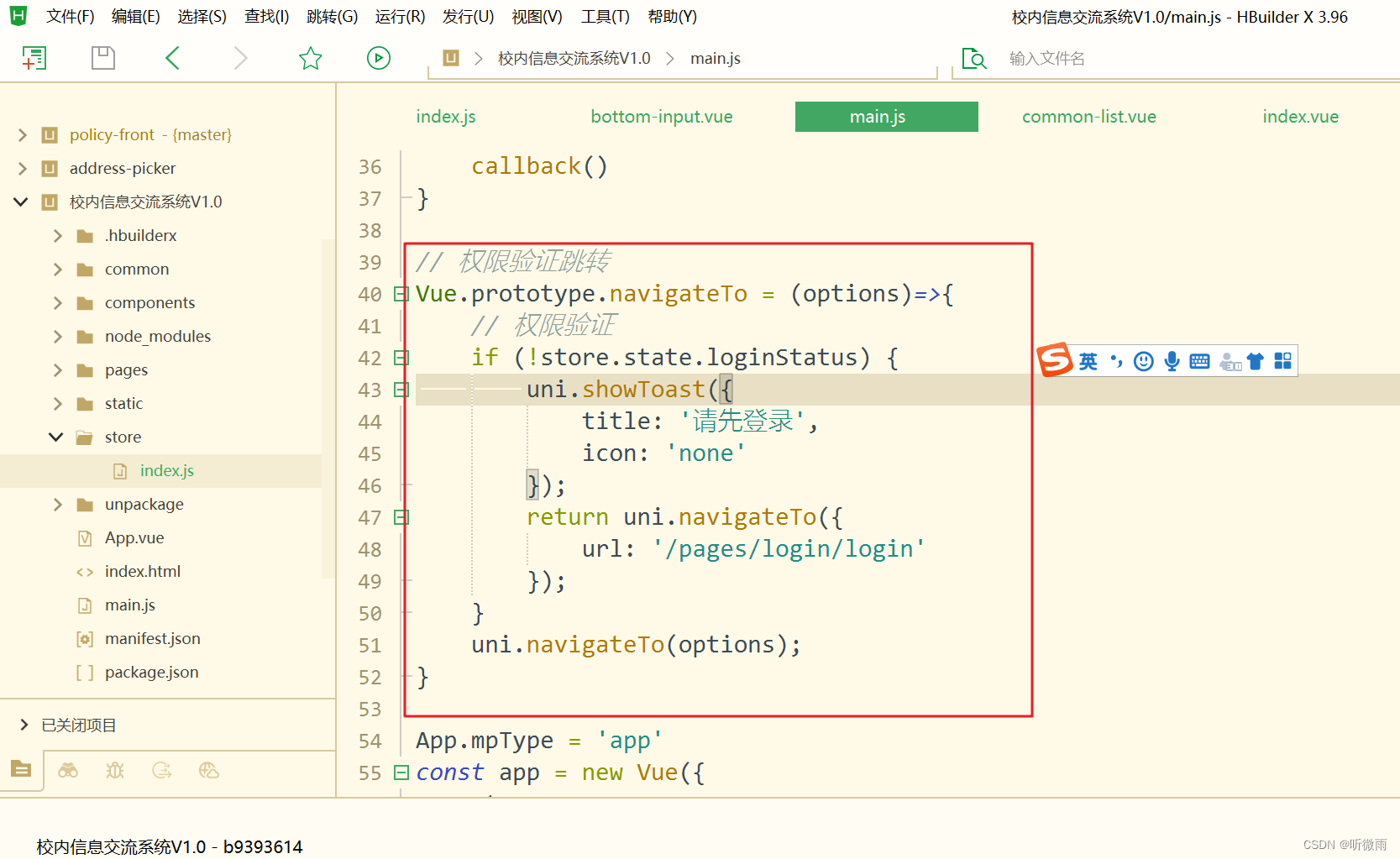Switch to common-list.vue tab

(x=1089, y=117)
